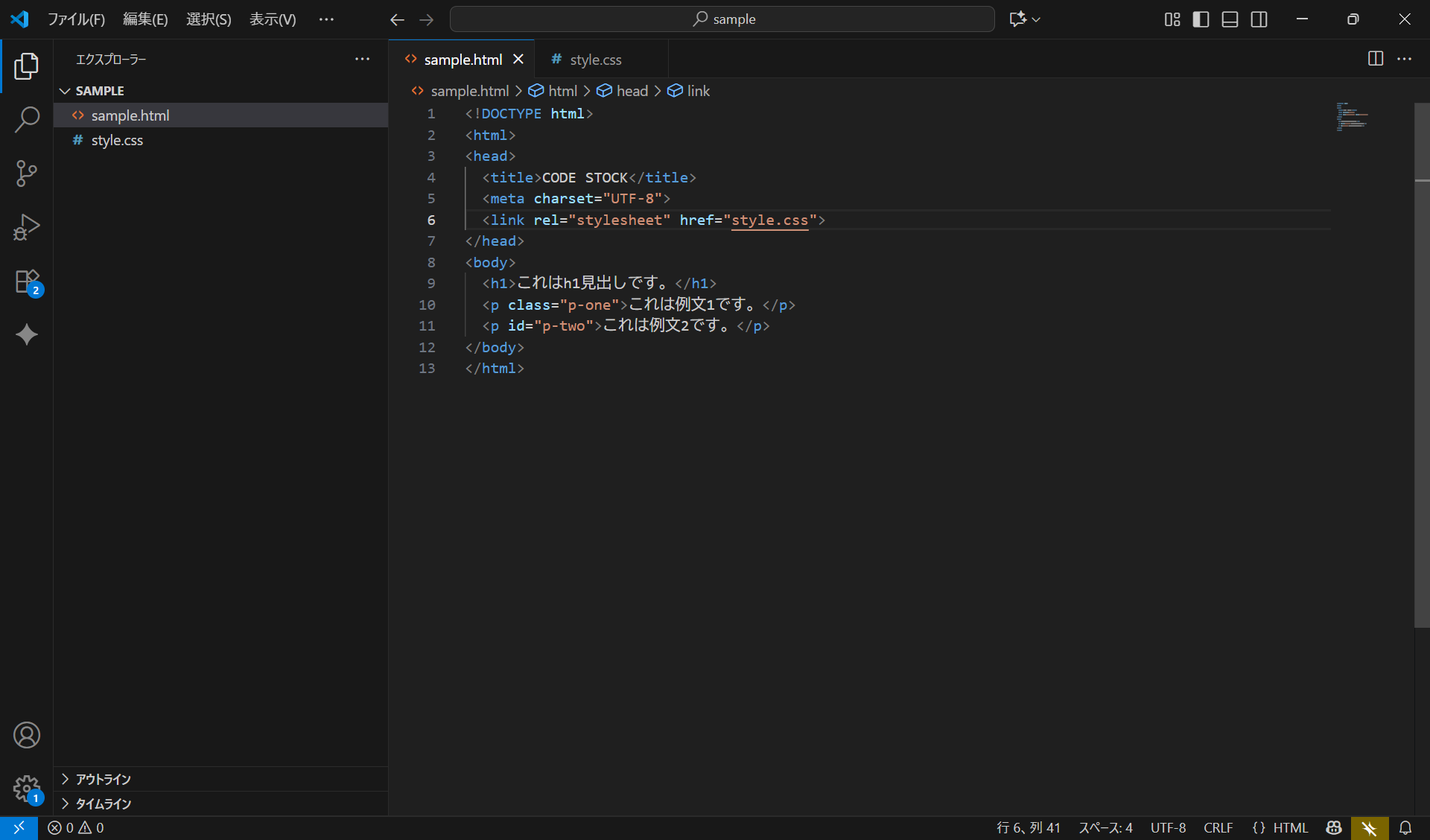
Task: Expand the アウトライン section
Action: pyautogui.click(x=103, y=779)
